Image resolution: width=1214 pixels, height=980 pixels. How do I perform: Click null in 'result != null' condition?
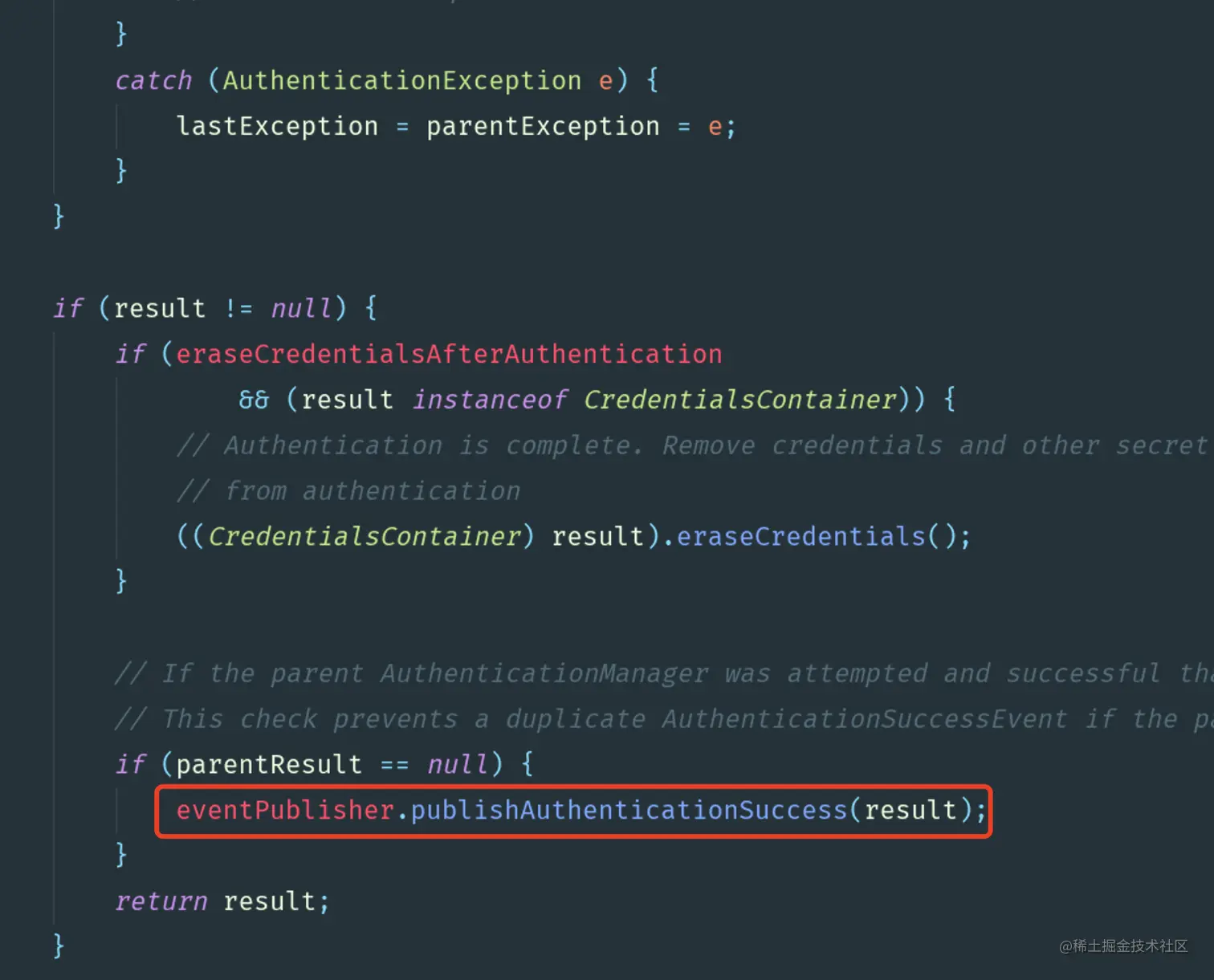pos(300,308)
